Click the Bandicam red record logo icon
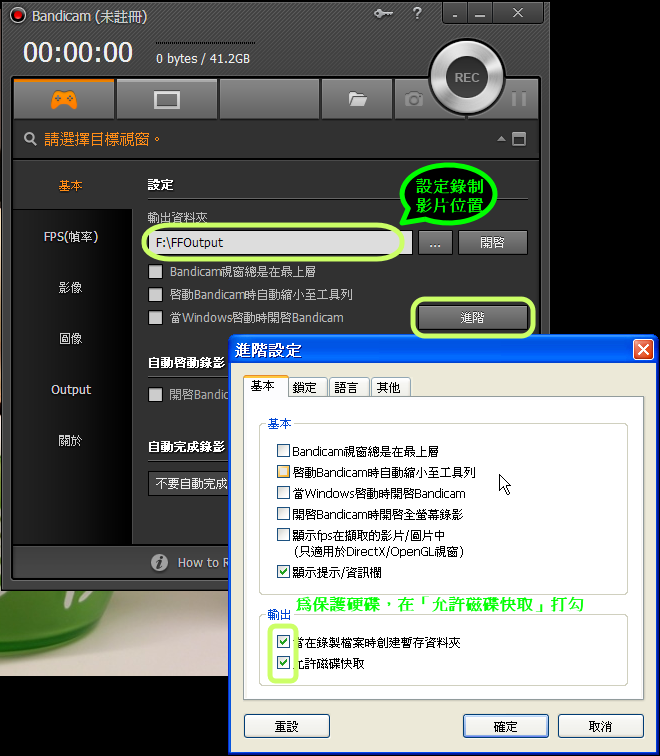This screenshot has height=756, width=660. [18, 15]
